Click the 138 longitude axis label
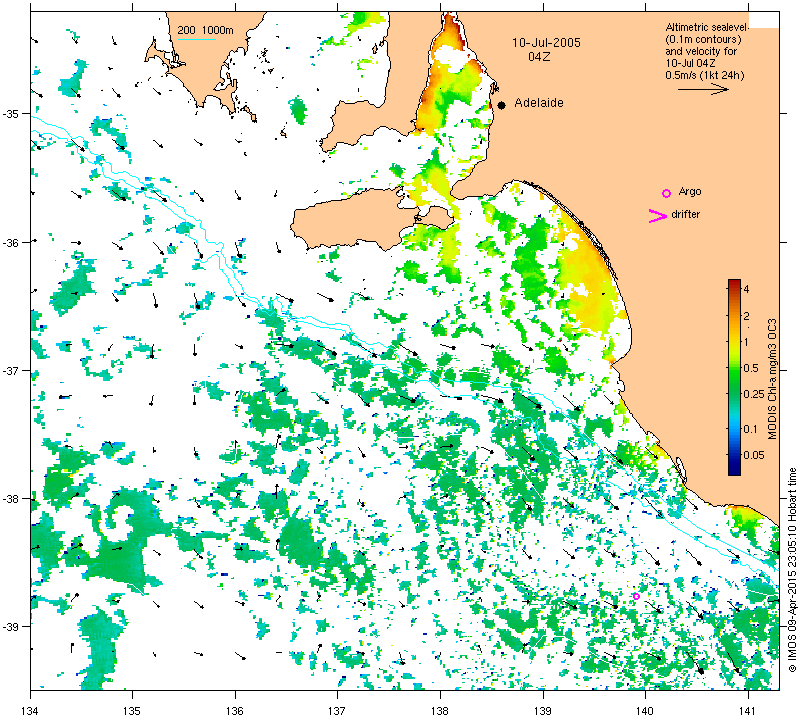 tap(440, 710)
